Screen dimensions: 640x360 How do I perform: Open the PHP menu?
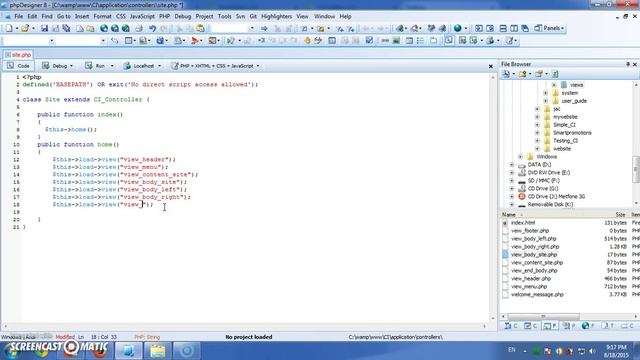tap(164, 16)
